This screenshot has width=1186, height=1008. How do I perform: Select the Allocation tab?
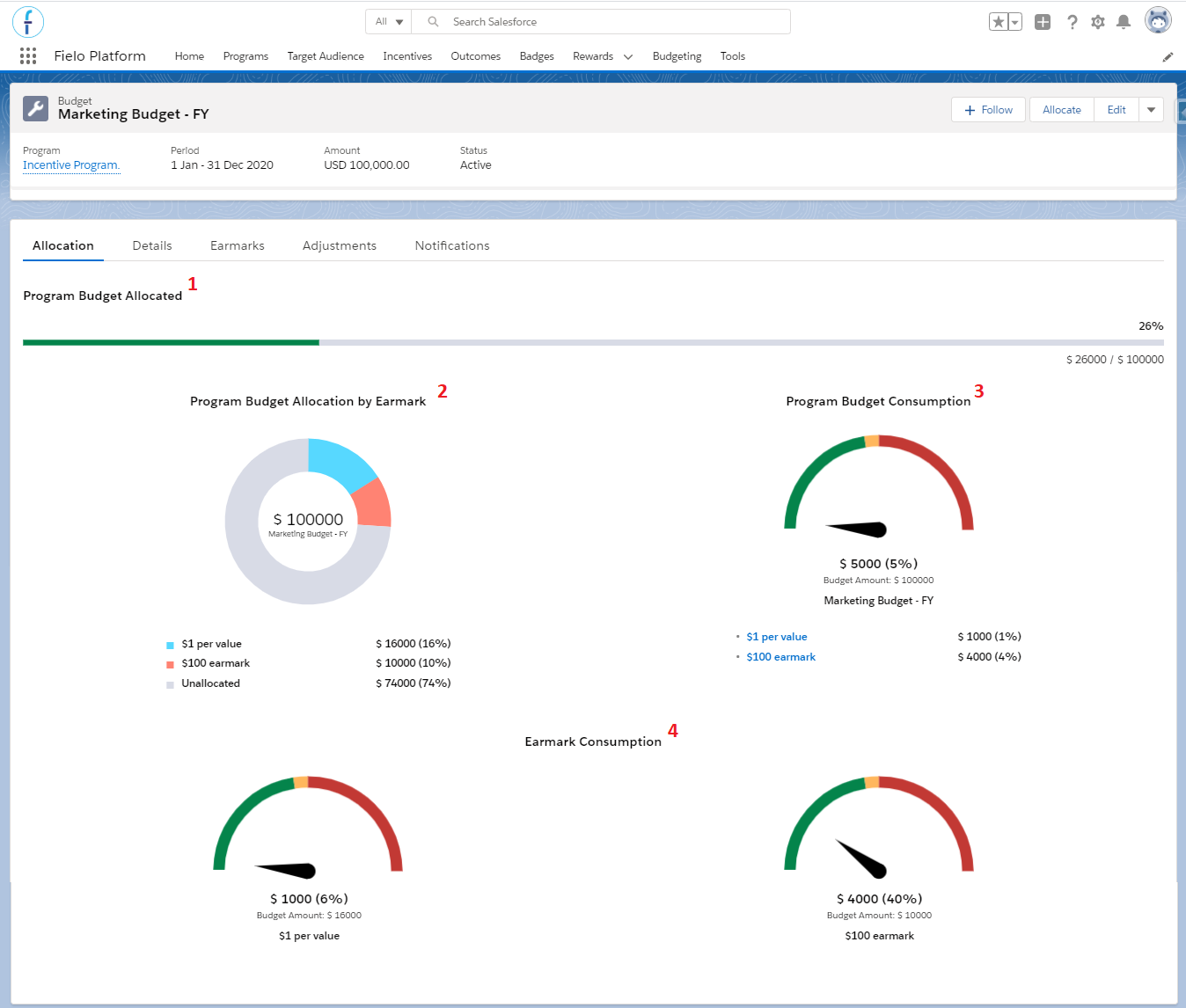[63, 246]
